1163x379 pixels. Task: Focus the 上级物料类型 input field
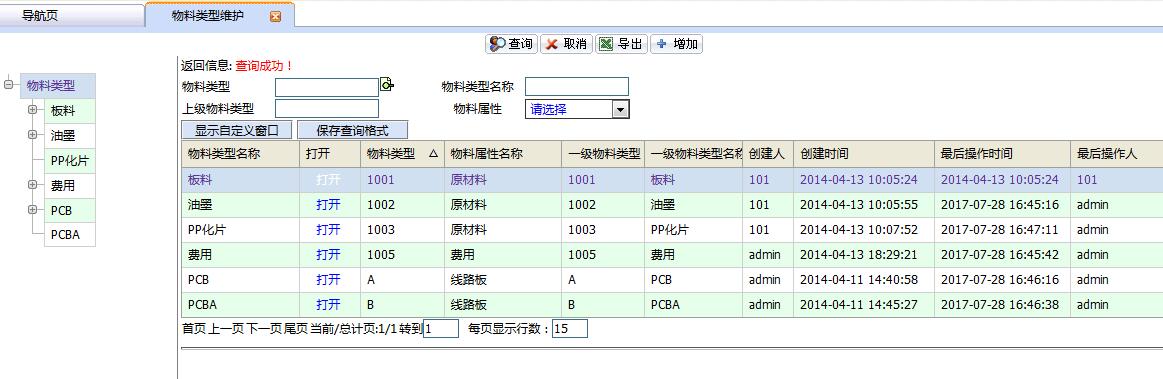(327, 109)
